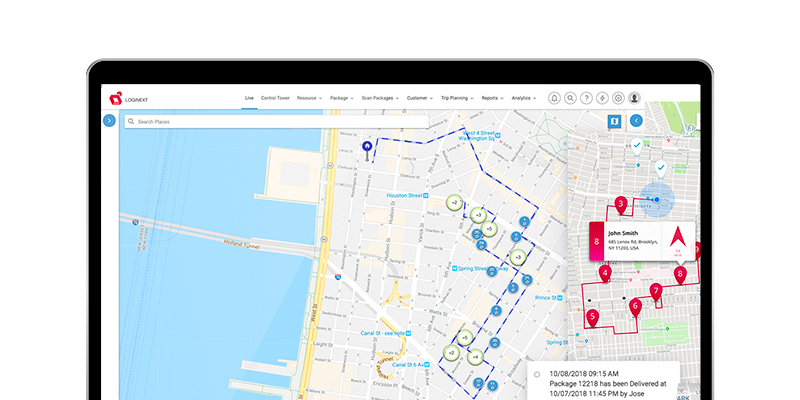Image resolution: width=800 pixels, height=400 pixels.
Task: Open the Analytics dropdown menu
Action: click(x=523, y=98)
